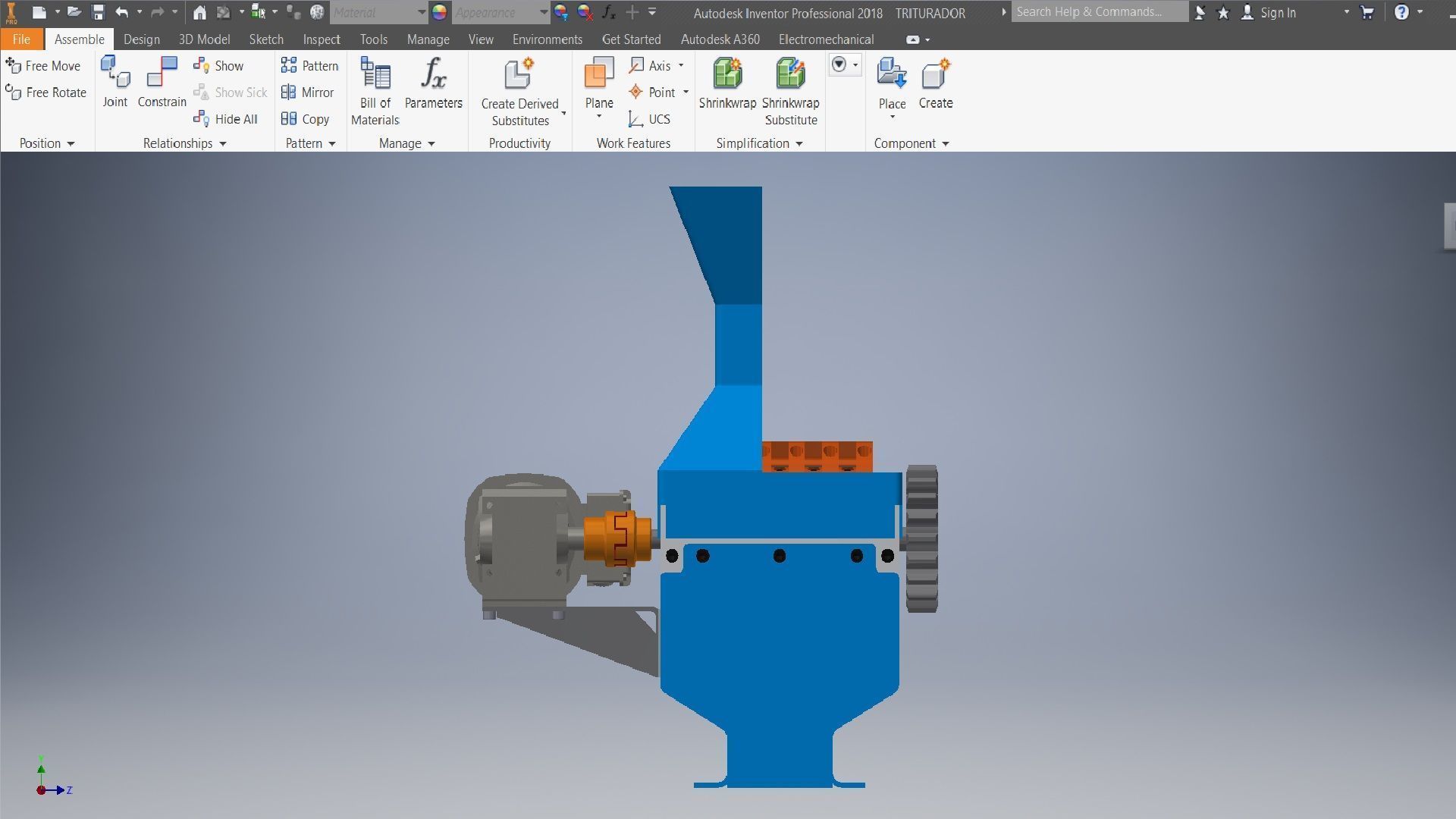Open the Appearance dropdown

click(x=543, y=12)
